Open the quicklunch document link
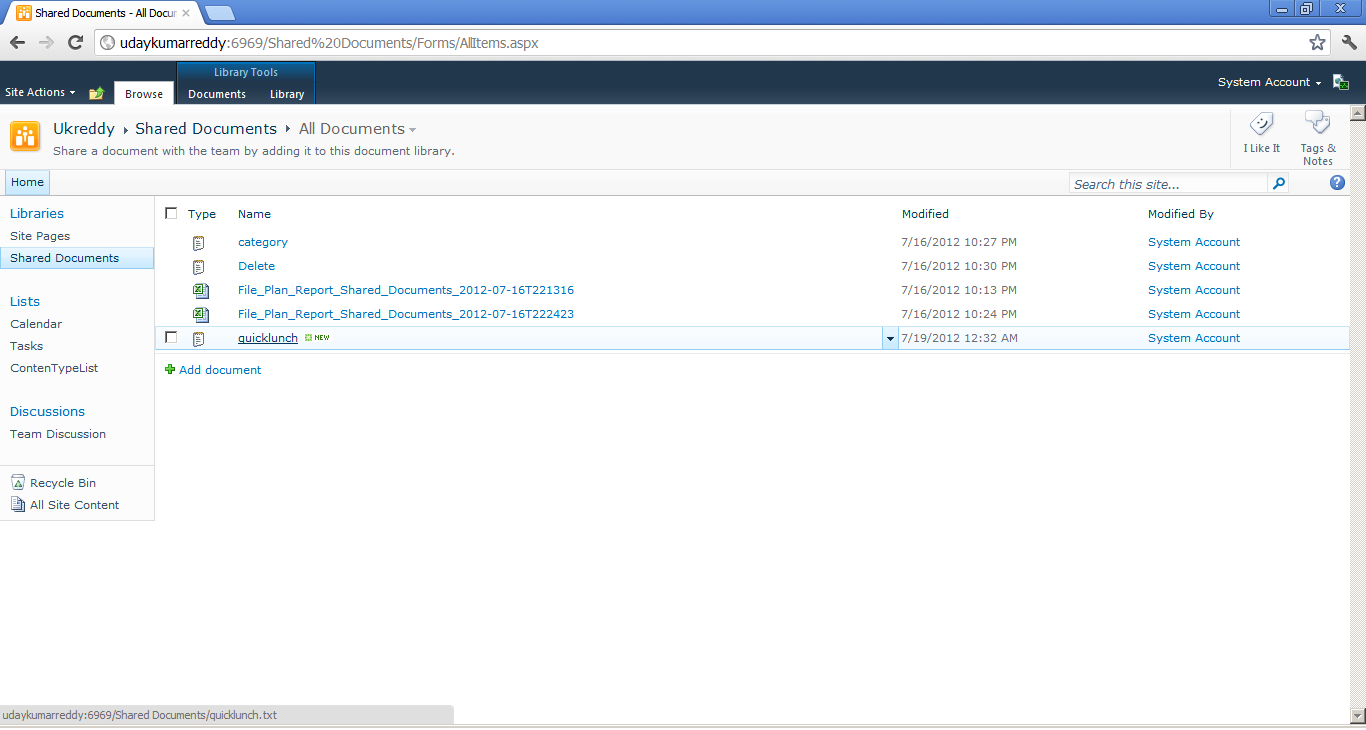 tap(267, 337)
